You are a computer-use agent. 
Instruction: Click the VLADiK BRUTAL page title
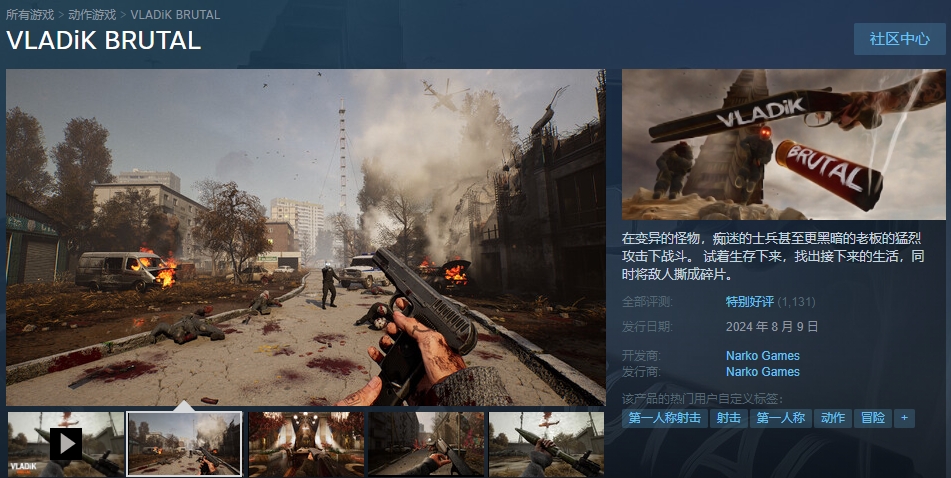click(103, 41)
